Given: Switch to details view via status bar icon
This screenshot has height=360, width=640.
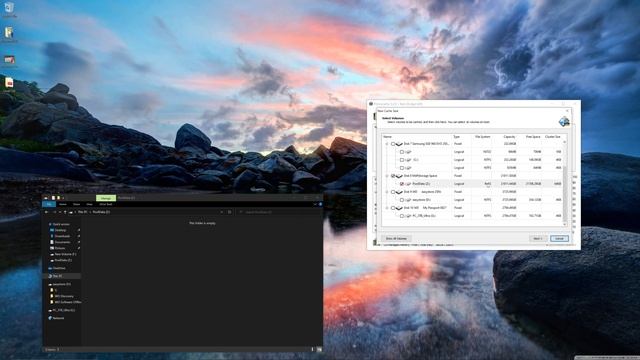Looking at the screenshot, I should (313, 349).
